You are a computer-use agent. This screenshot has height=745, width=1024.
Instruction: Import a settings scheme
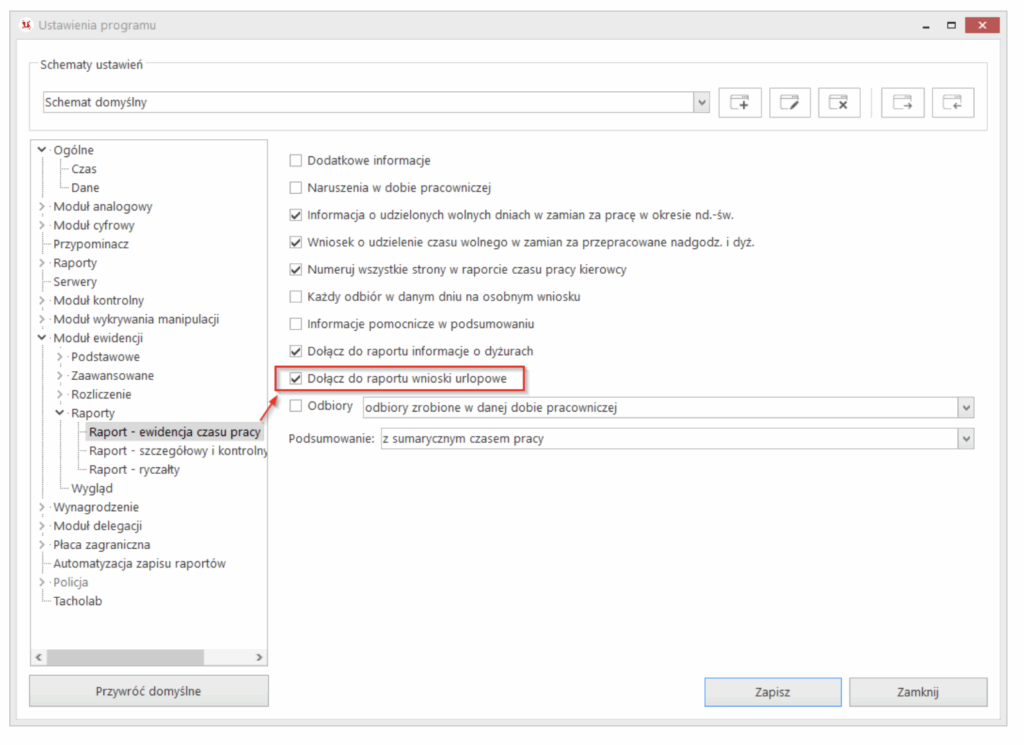click(x=952, y=101)
